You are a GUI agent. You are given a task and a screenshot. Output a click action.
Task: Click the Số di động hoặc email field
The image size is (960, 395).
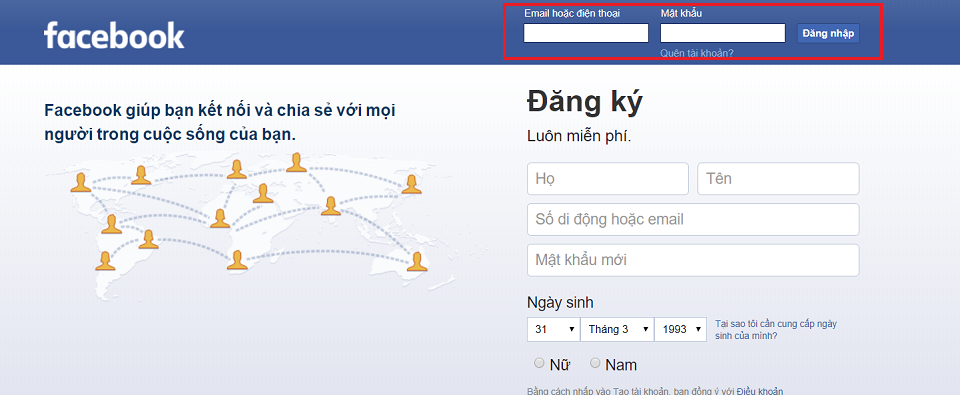pos(693,219)
